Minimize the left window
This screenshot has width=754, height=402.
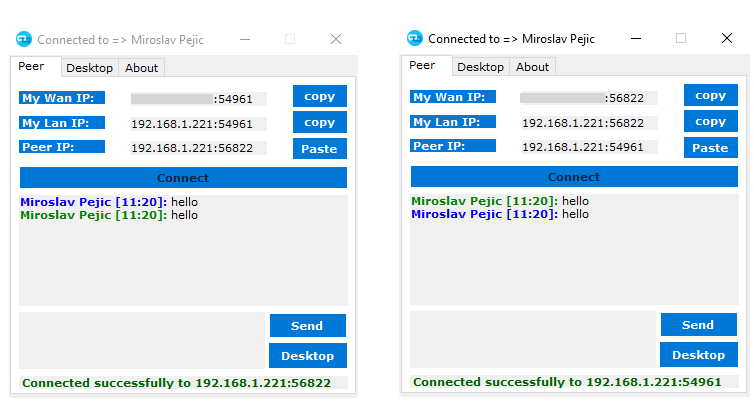pos(245,39)
